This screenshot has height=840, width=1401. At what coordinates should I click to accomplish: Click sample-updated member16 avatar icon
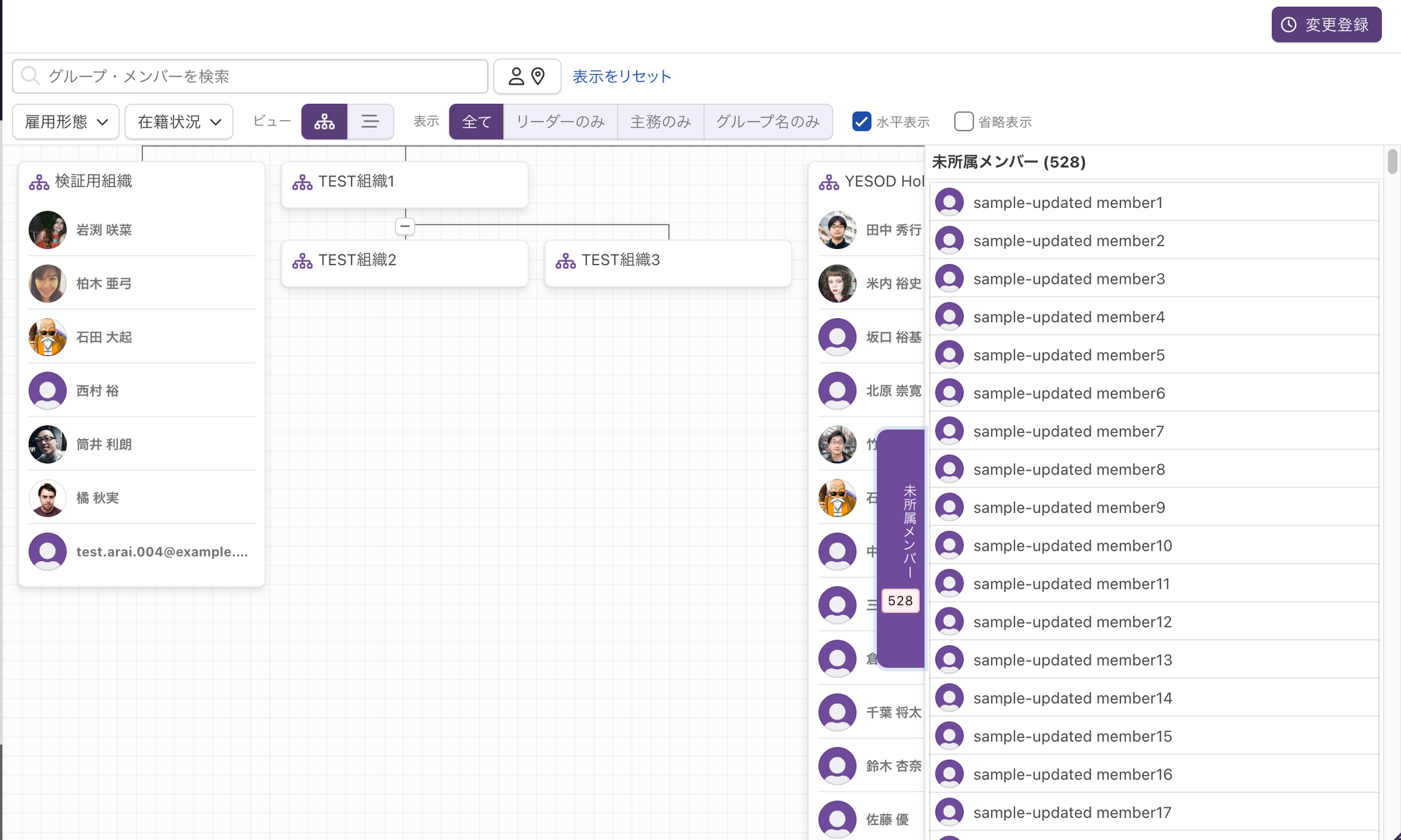tap(950, 774)
